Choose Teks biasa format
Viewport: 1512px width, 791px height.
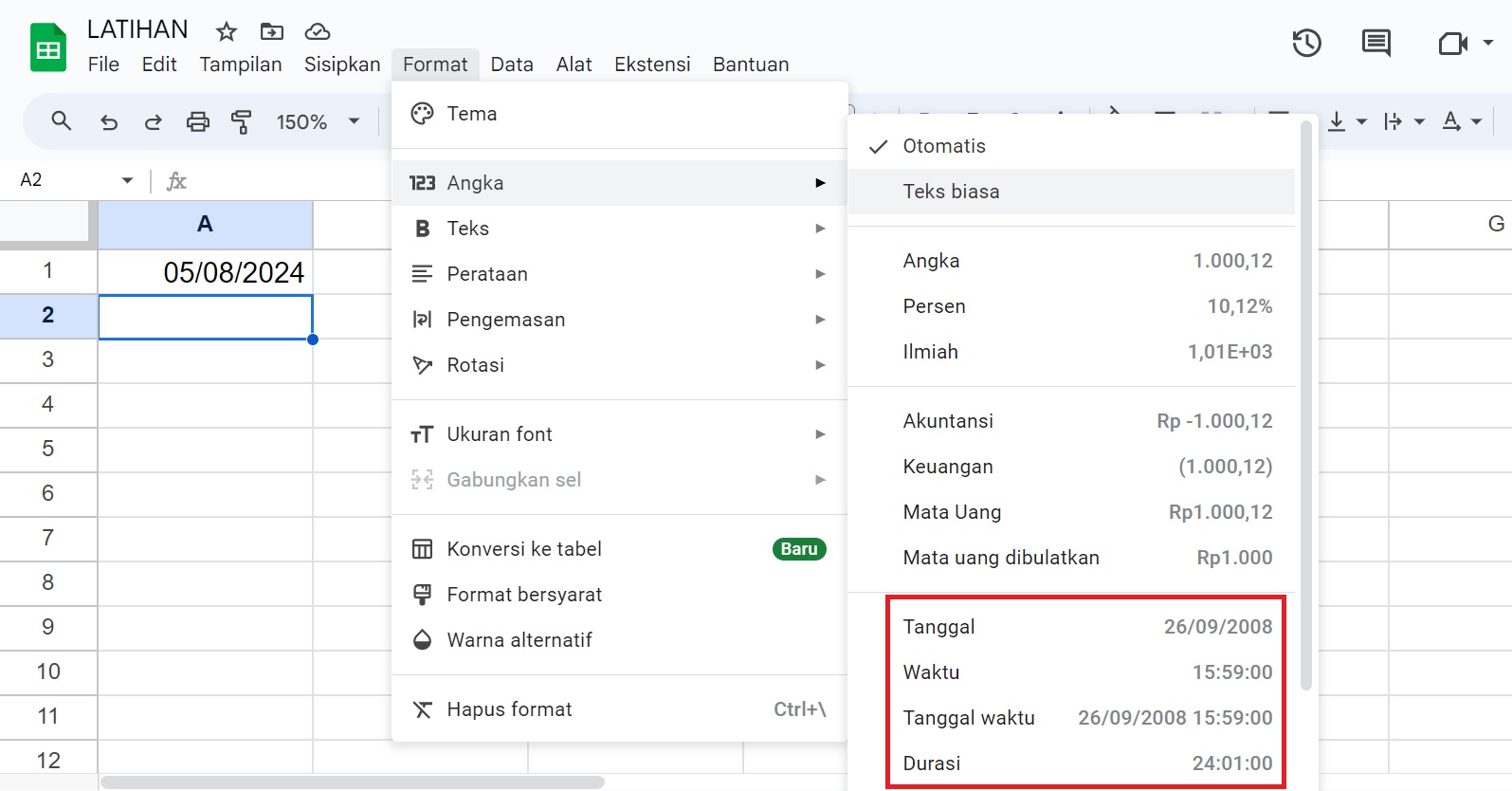point(1071,192)
